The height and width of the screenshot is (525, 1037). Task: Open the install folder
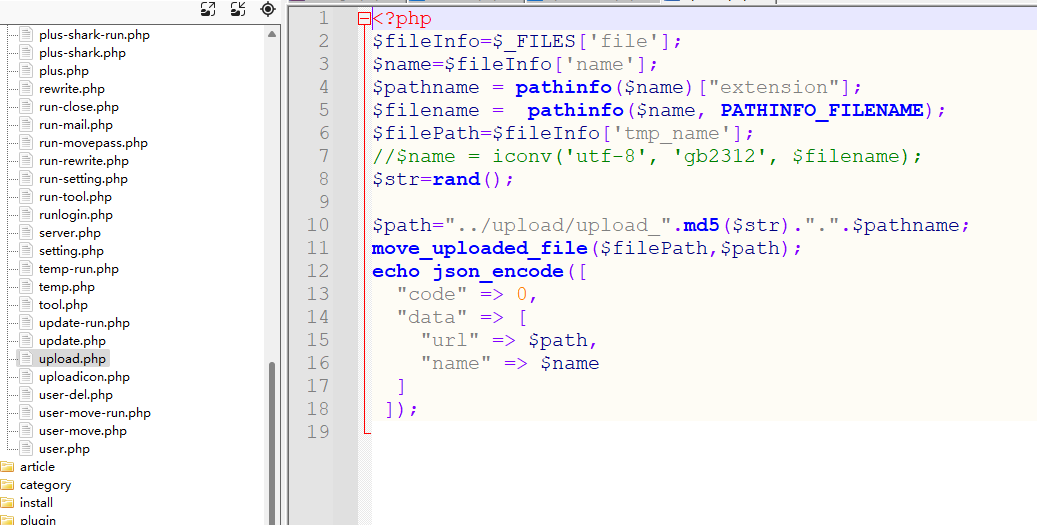tap(36, 503)
